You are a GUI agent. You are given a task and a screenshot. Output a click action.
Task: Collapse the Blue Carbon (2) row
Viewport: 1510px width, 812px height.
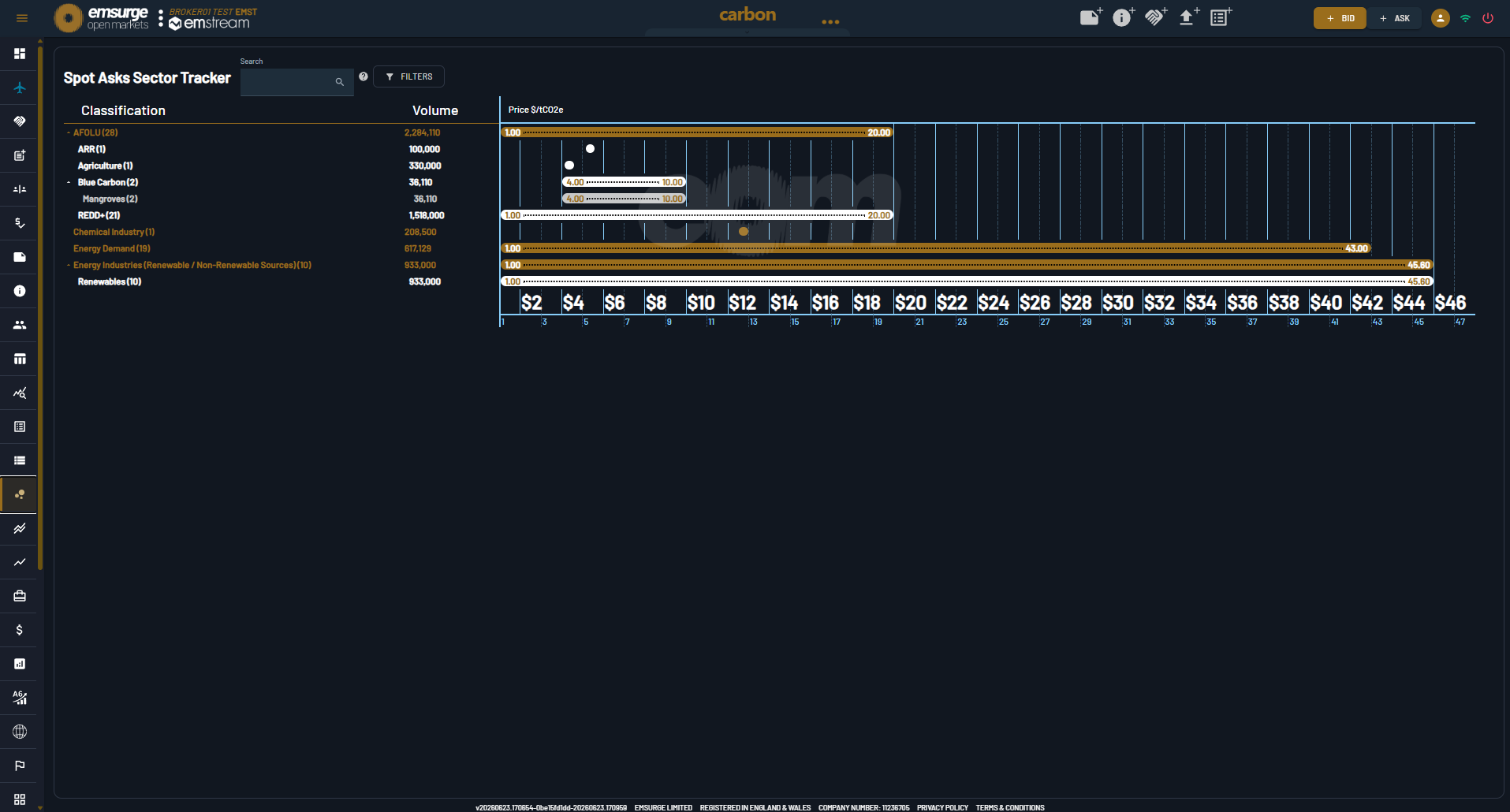point(69,182)
